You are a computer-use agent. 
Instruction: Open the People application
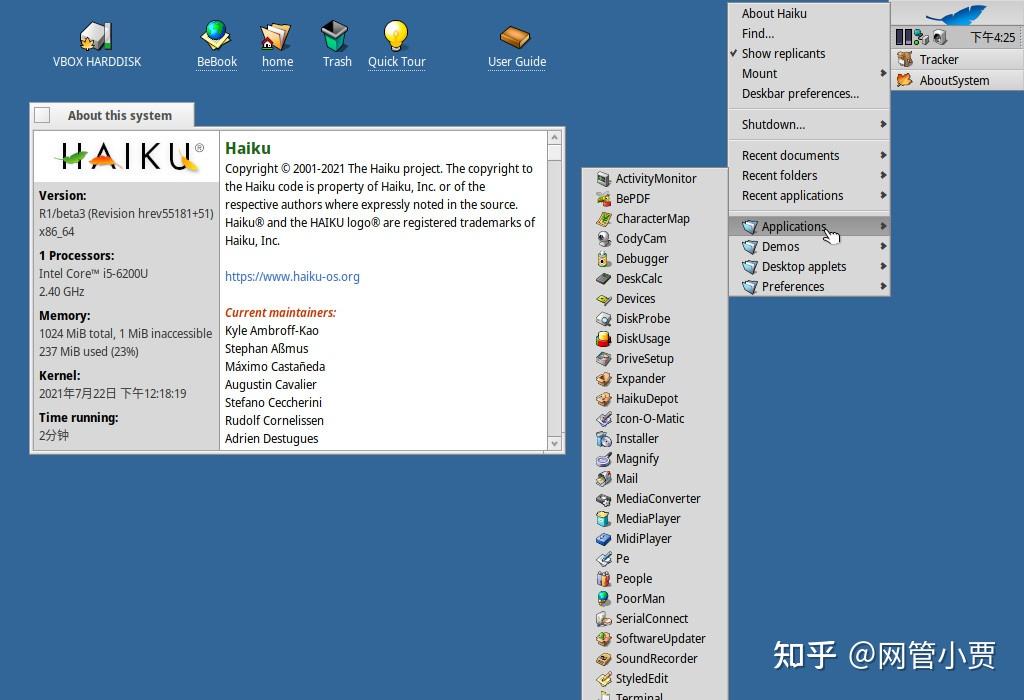(x=655, y=579)
